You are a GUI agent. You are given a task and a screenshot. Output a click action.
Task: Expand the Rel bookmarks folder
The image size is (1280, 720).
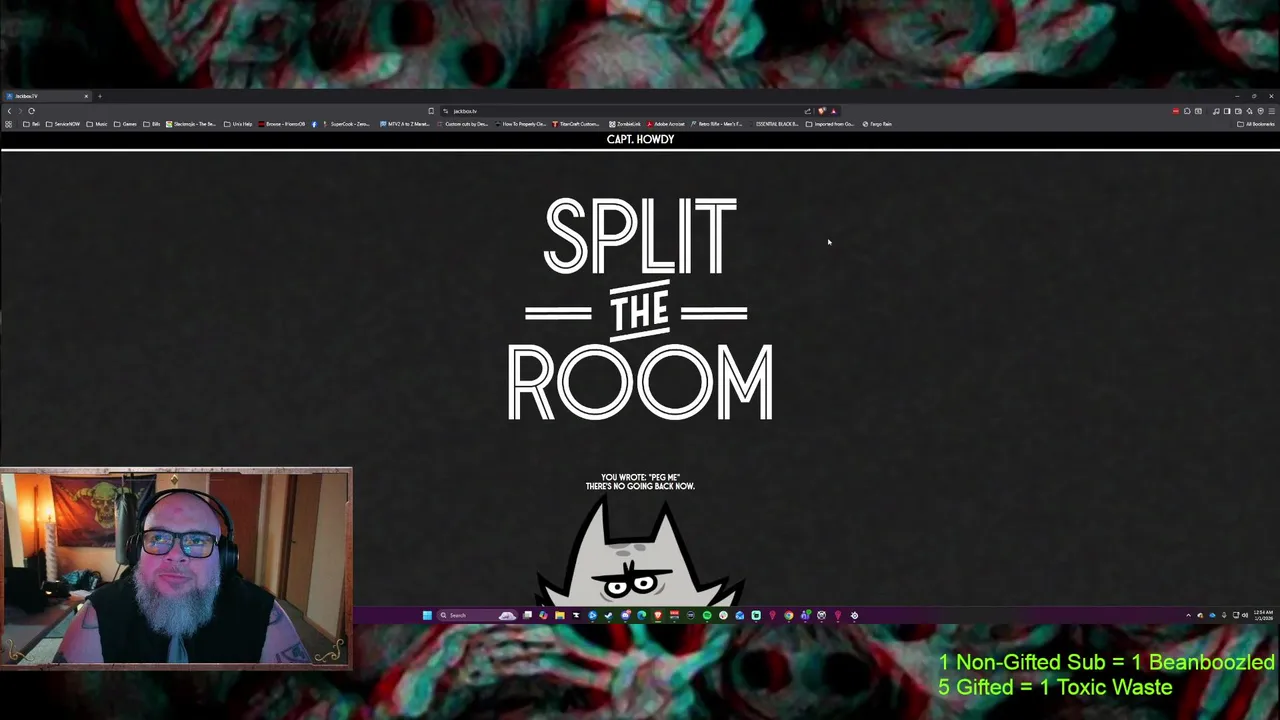point(31,124)
